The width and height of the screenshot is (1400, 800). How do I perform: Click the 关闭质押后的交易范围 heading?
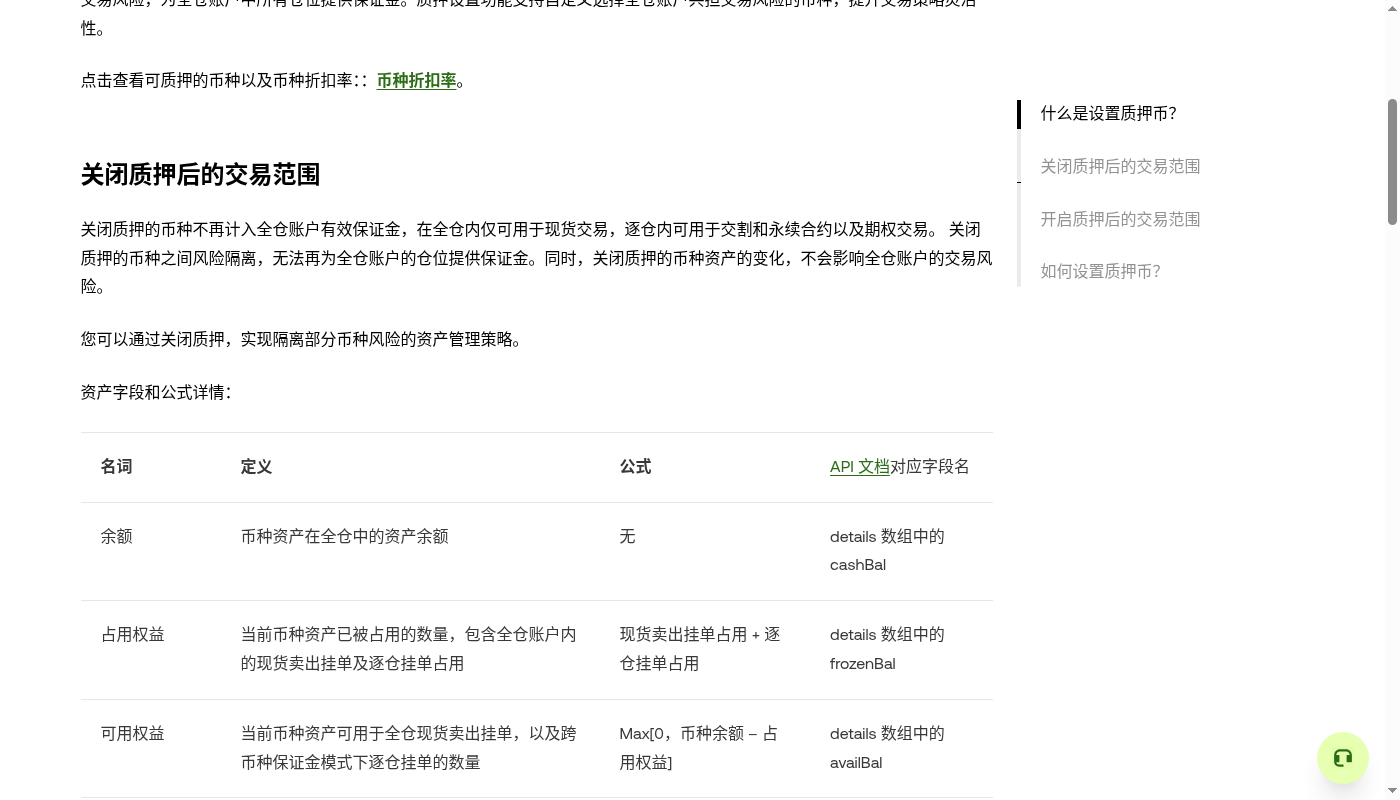200,175
